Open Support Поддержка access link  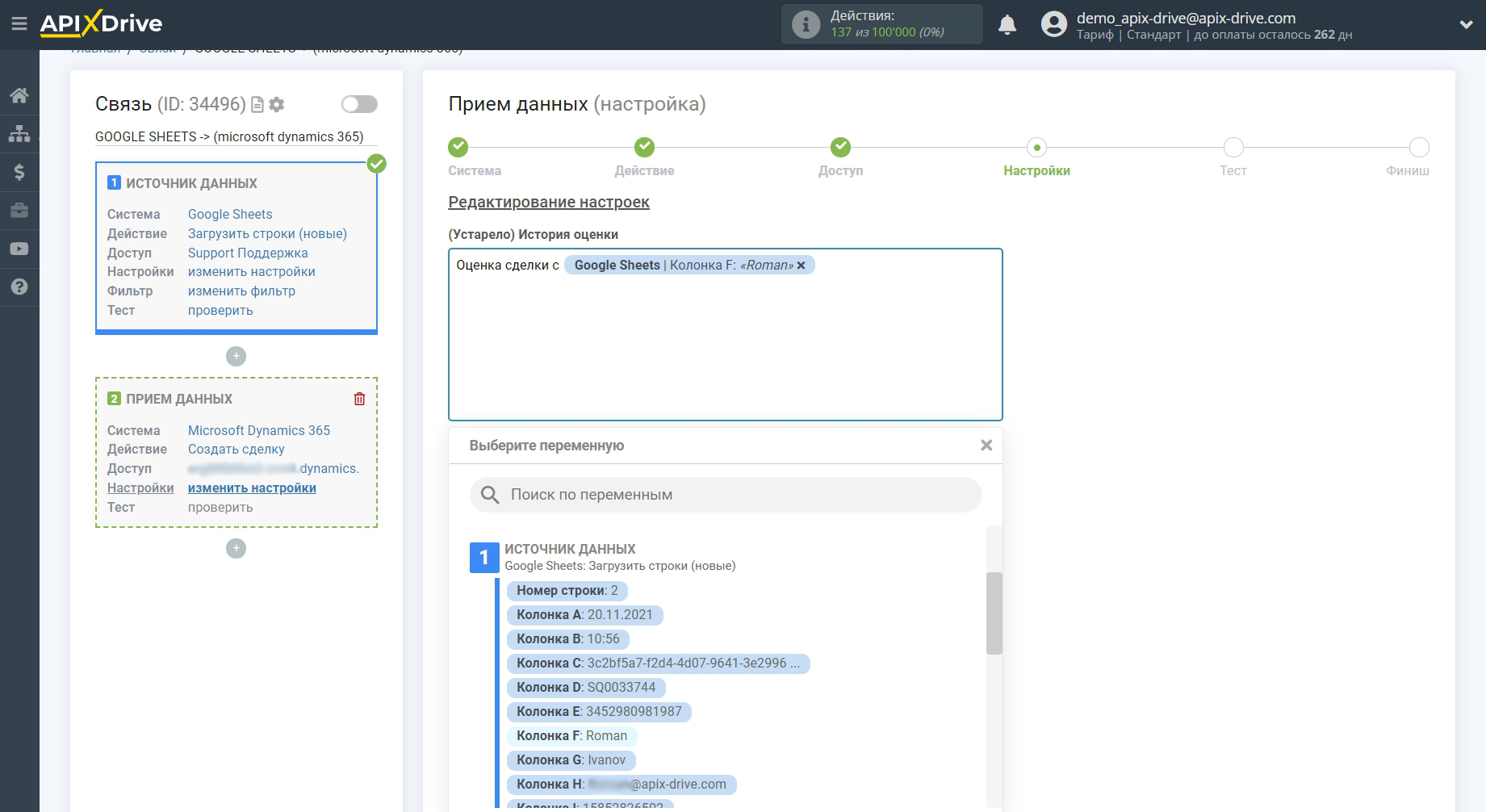(x=248, y=253)
